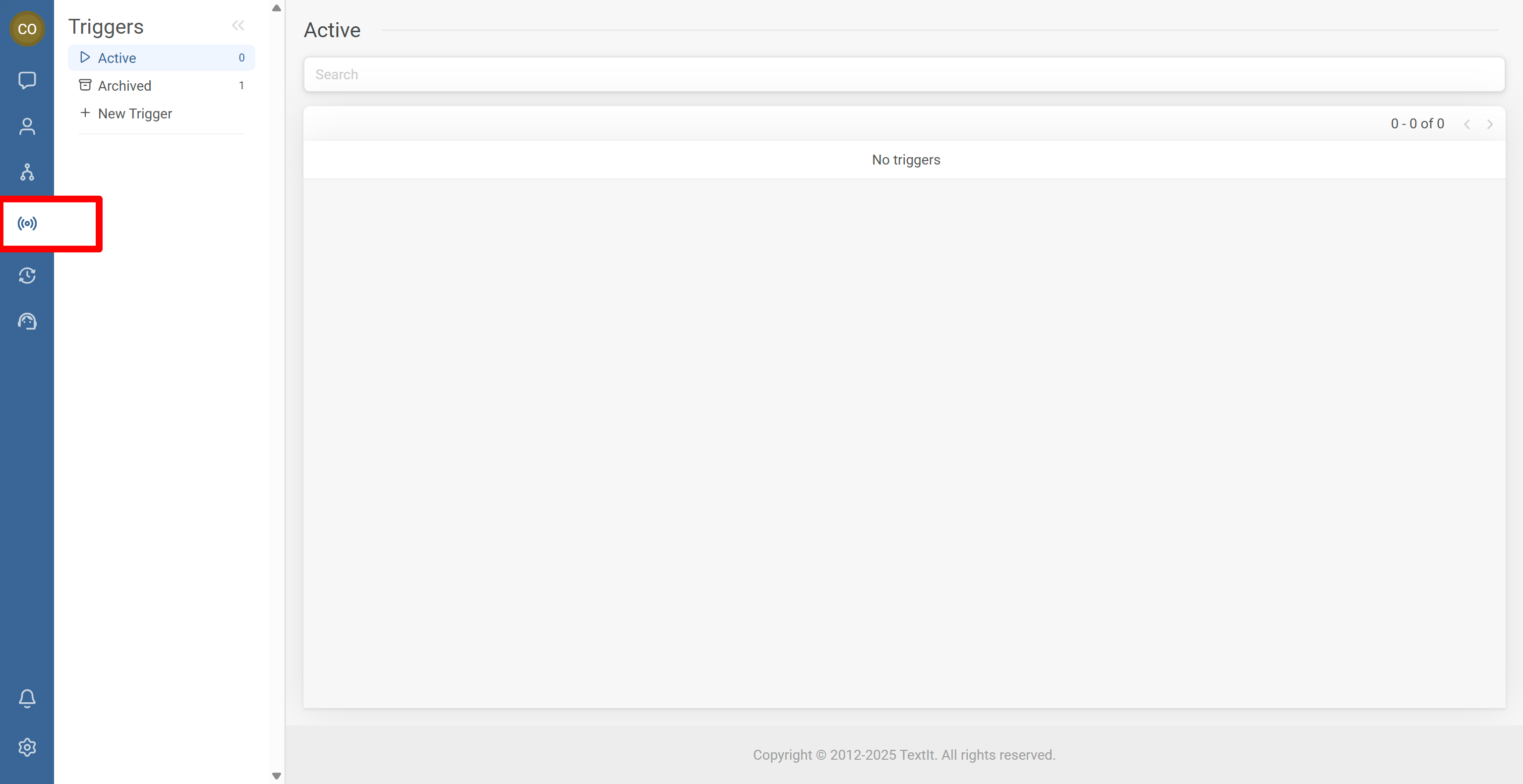1523x784 pixels.
Task: Go to next page of triggers
Action: click(x=1490, y=124)
